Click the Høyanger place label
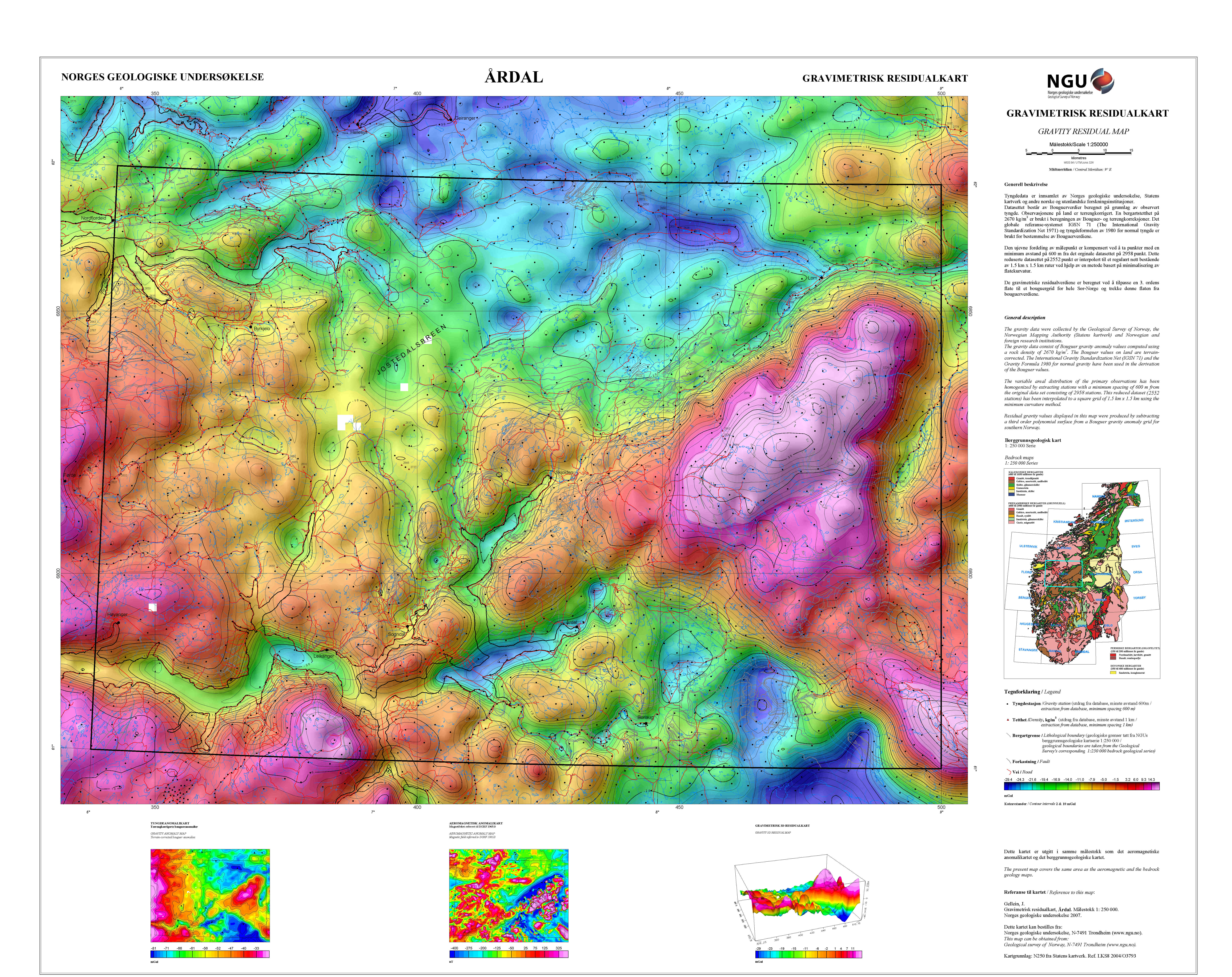This screenshot has height=977, width=1232. (118, 615)
